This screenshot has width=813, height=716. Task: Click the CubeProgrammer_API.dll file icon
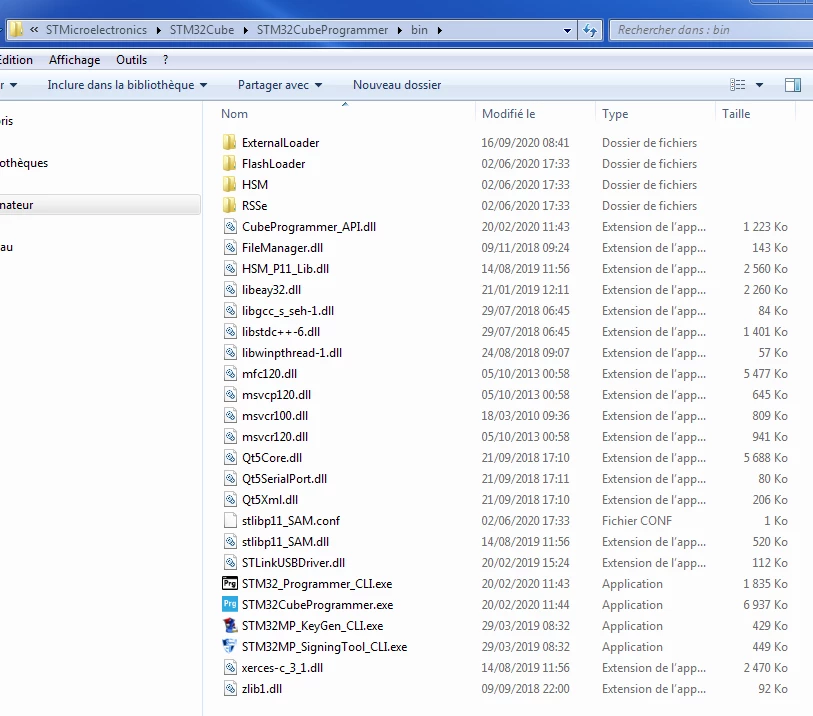(x=230, y=227)
